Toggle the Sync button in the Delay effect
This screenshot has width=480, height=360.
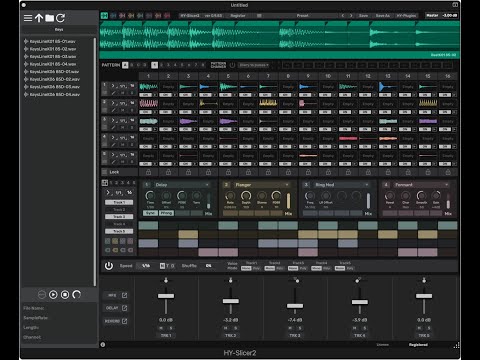(x=150, y=213)
